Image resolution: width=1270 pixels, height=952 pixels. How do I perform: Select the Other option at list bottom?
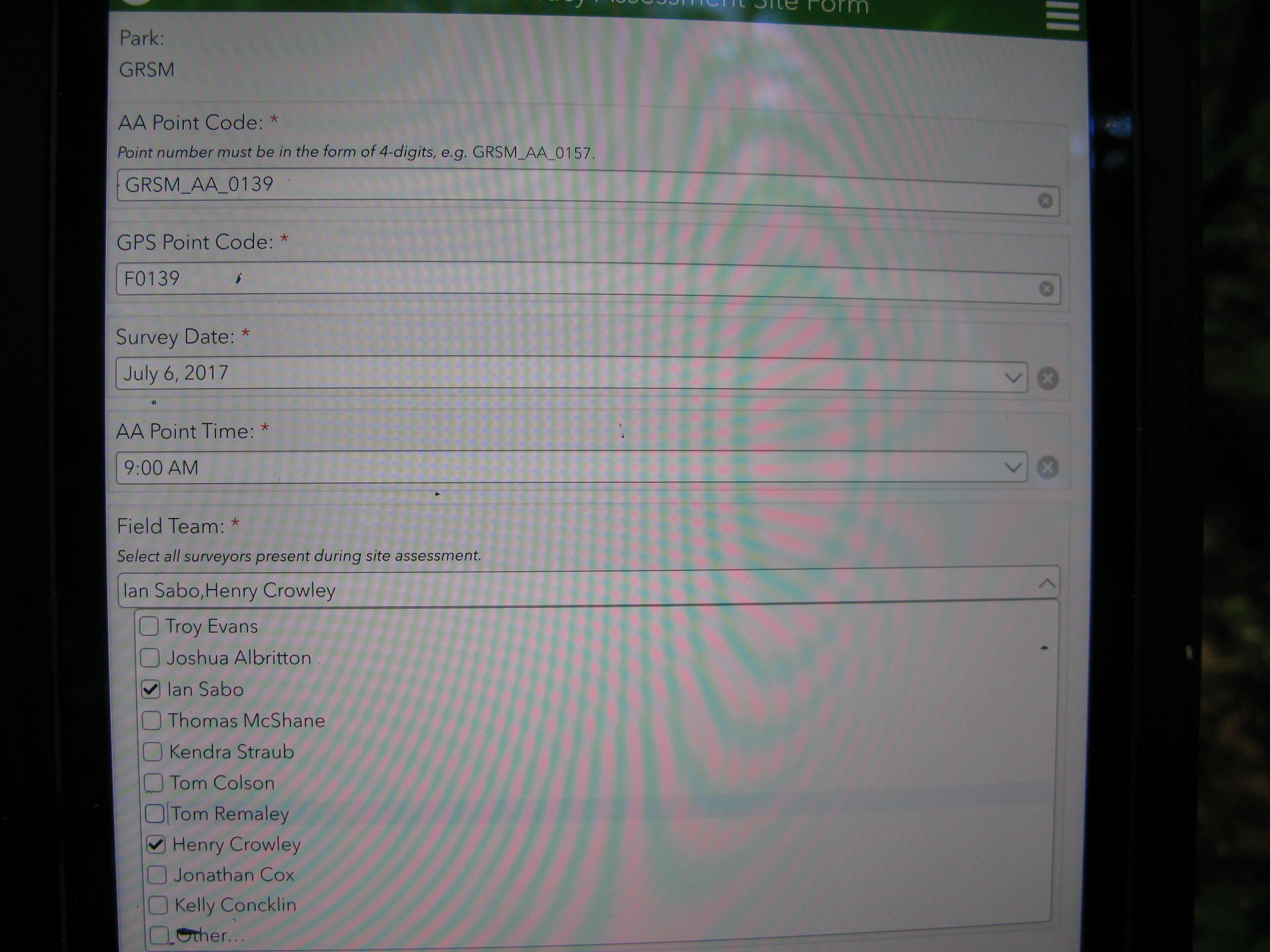point(159,934)
